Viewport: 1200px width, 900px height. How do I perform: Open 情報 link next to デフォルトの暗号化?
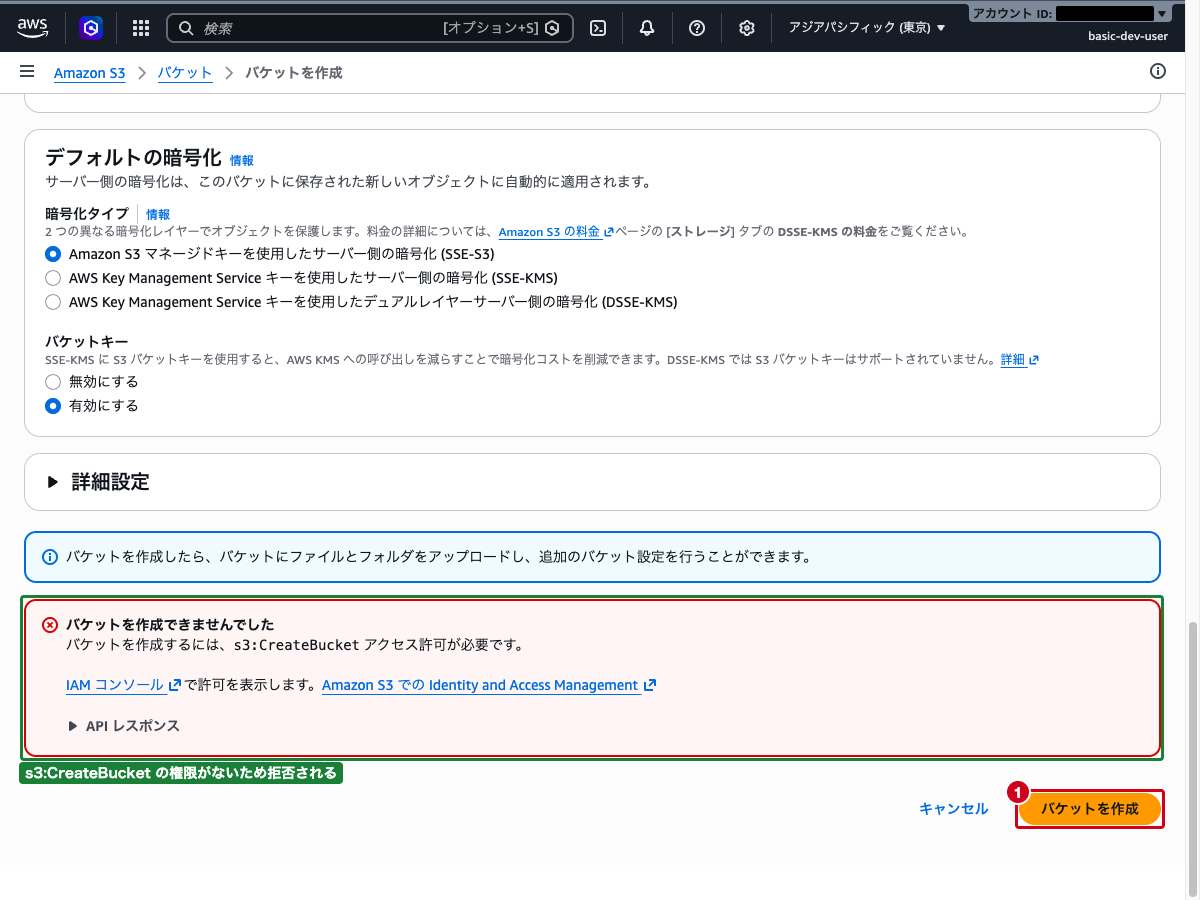click(x=242, y=160)
